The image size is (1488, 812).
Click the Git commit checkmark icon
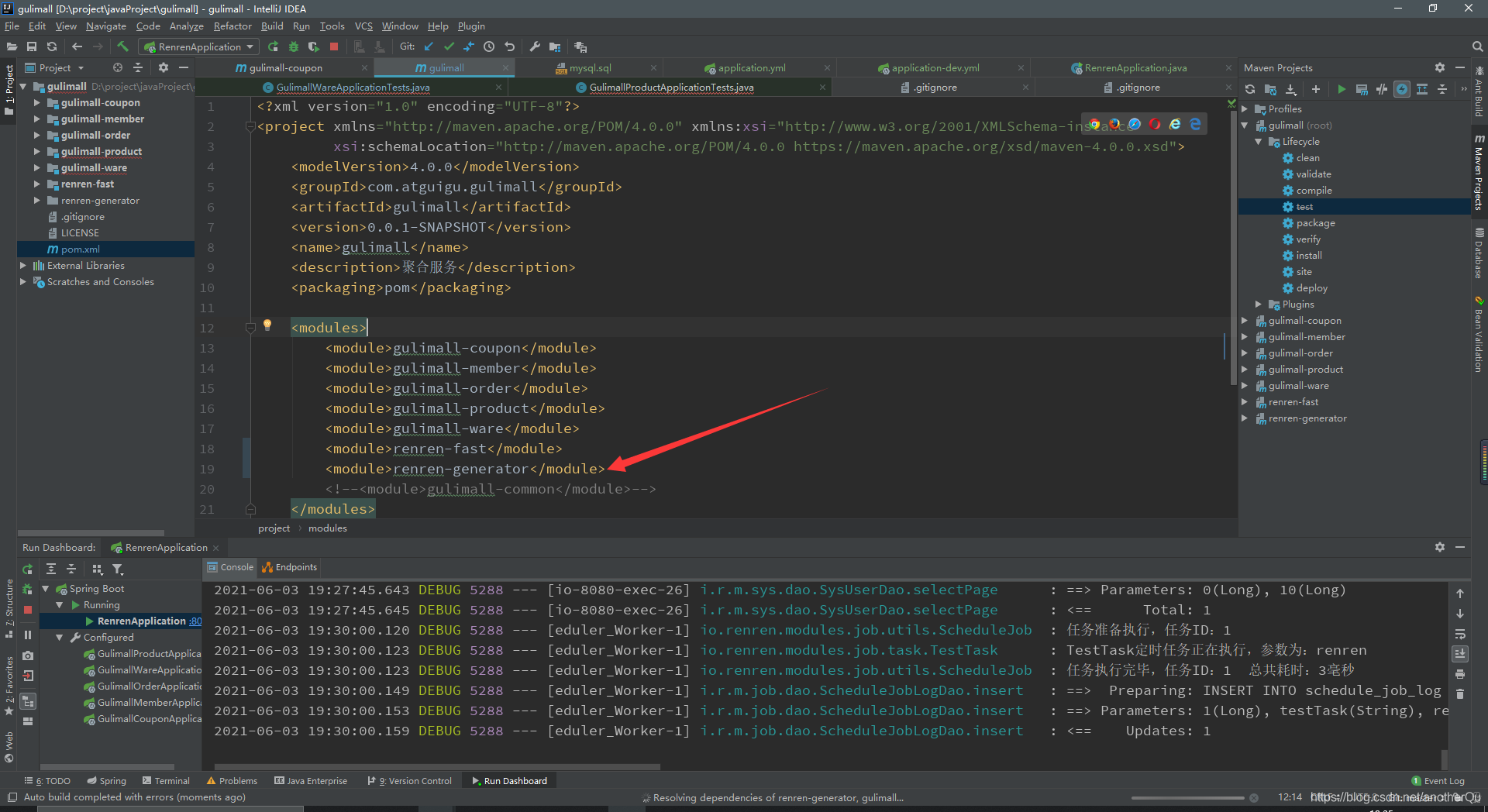(x=449, y=46)
